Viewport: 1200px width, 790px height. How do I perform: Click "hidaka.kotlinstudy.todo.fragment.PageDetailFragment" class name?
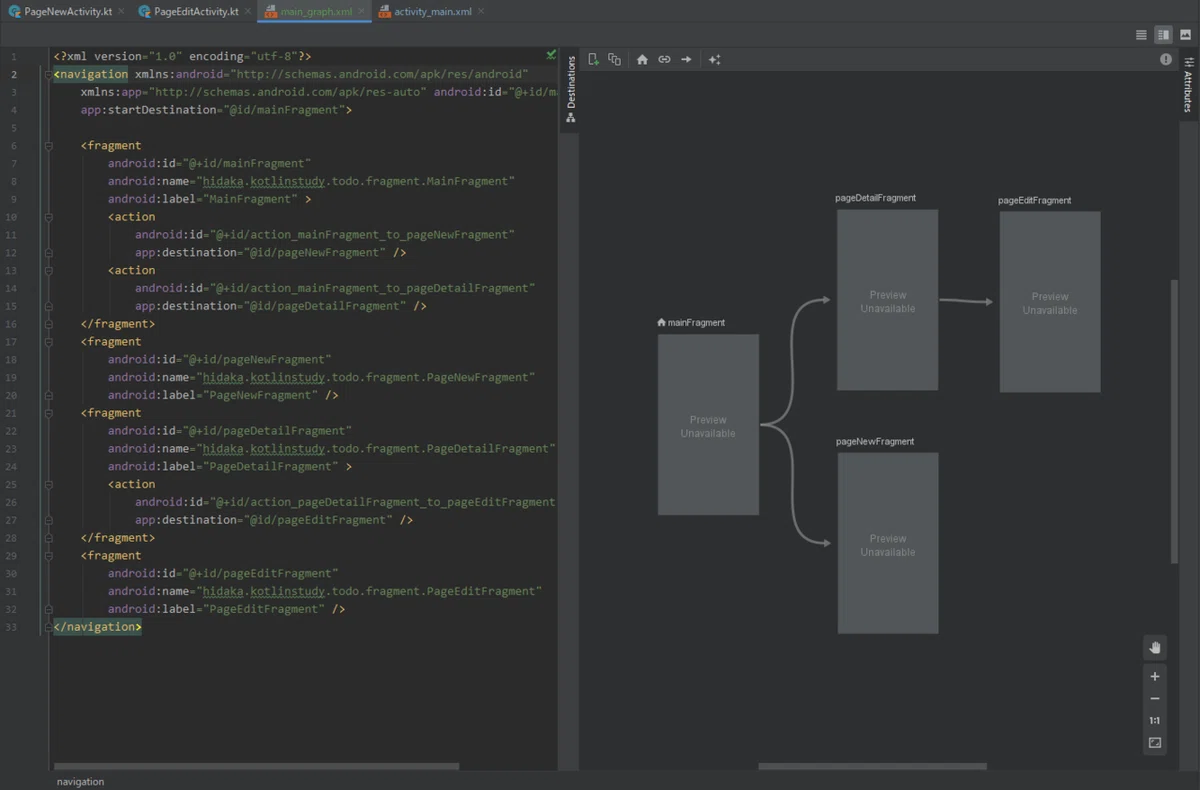(x=376, y=449)
